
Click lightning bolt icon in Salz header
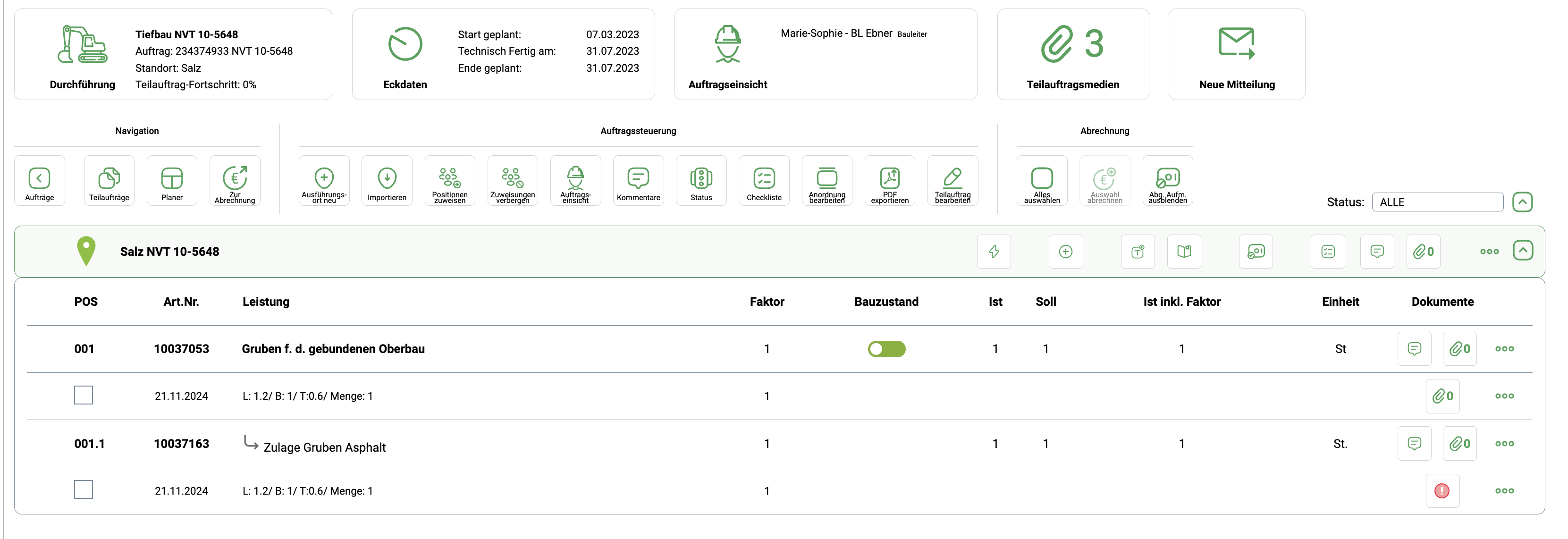994,251
